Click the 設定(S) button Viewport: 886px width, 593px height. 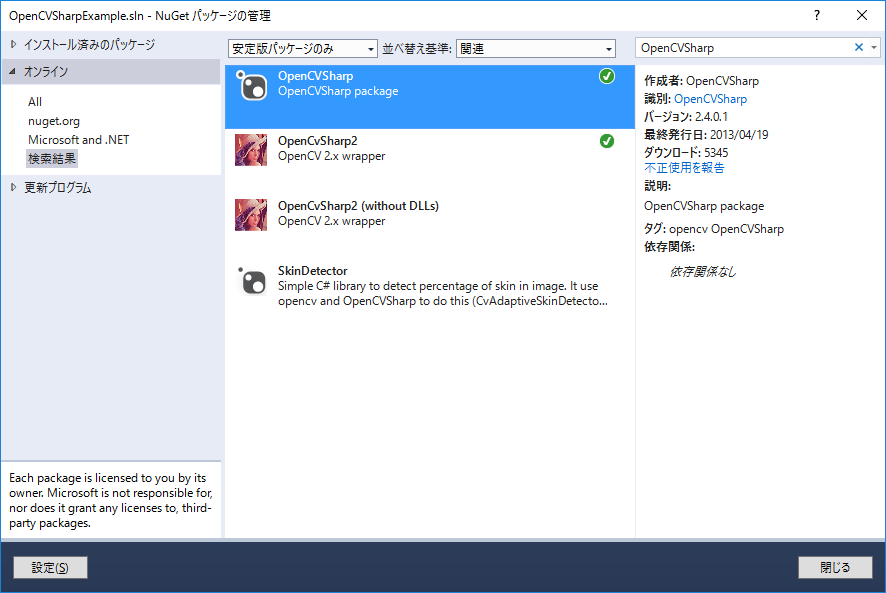50,568
